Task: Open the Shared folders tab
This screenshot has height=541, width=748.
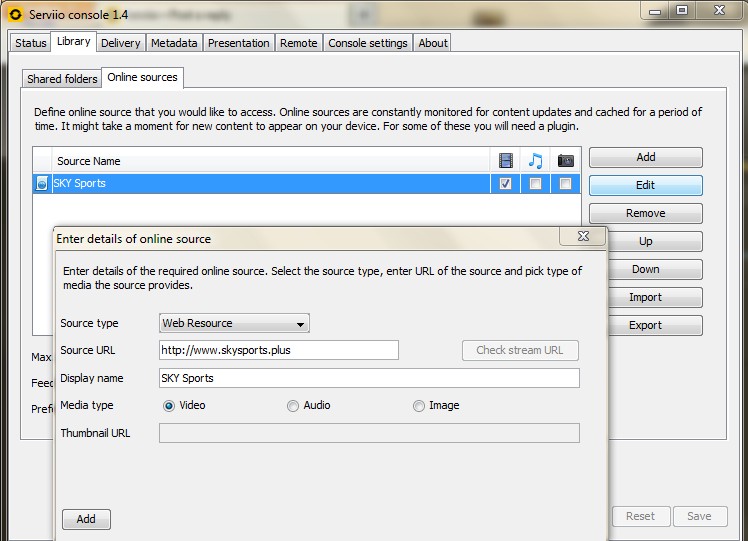Action: click(x=62, y=79)
